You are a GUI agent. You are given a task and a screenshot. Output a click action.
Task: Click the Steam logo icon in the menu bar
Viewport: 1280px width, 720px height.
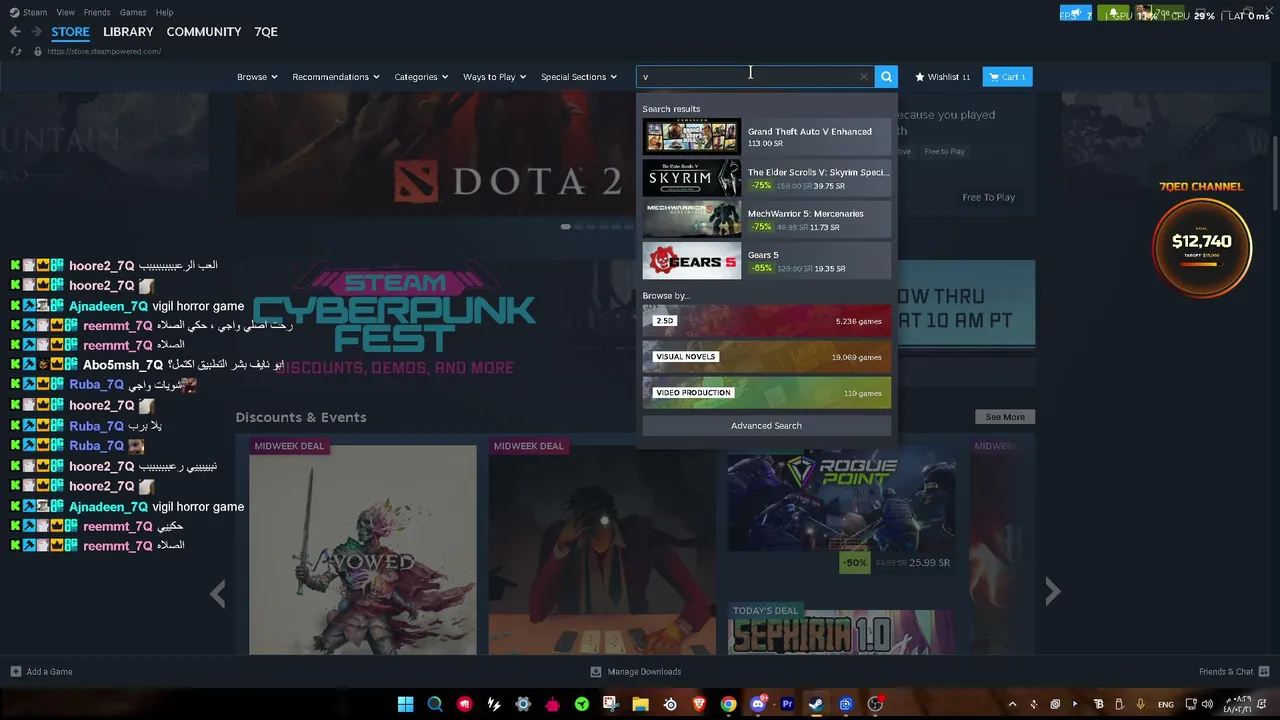14,12
